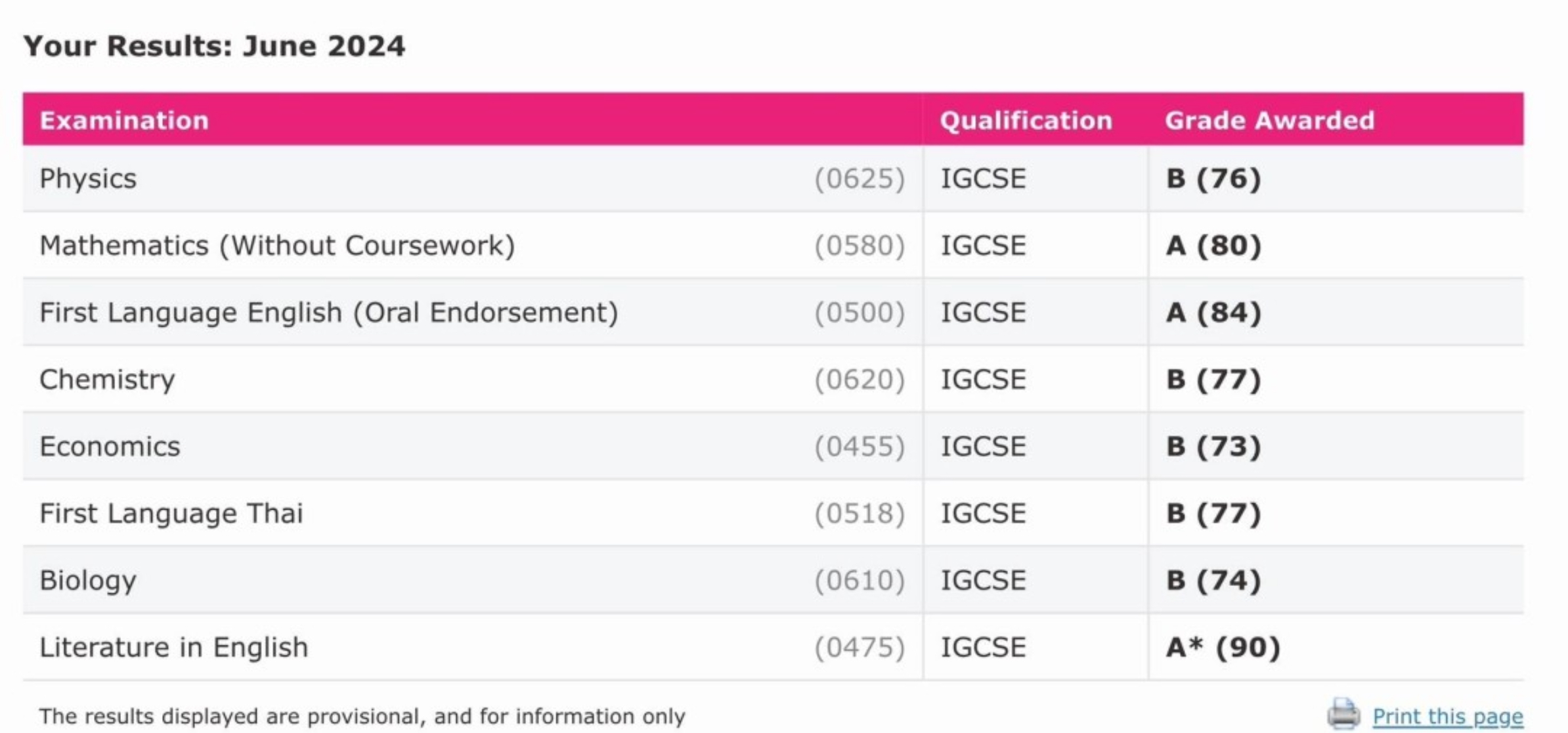Click the printer icon
Viewport: 1568px width, 733px height.
tap(1343, 714)
